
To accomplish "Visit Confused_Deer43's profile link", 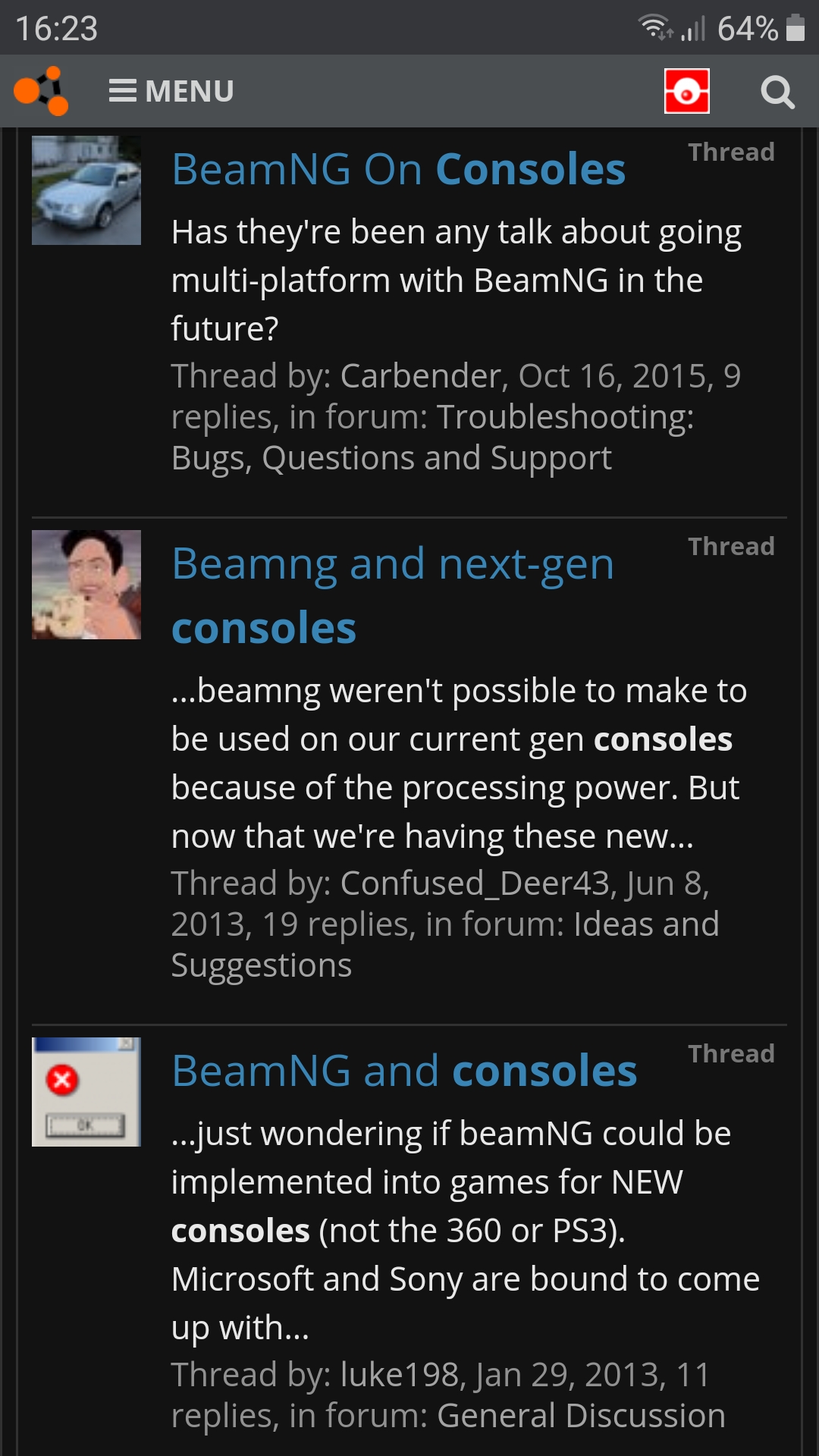I will tap(475, 883).
